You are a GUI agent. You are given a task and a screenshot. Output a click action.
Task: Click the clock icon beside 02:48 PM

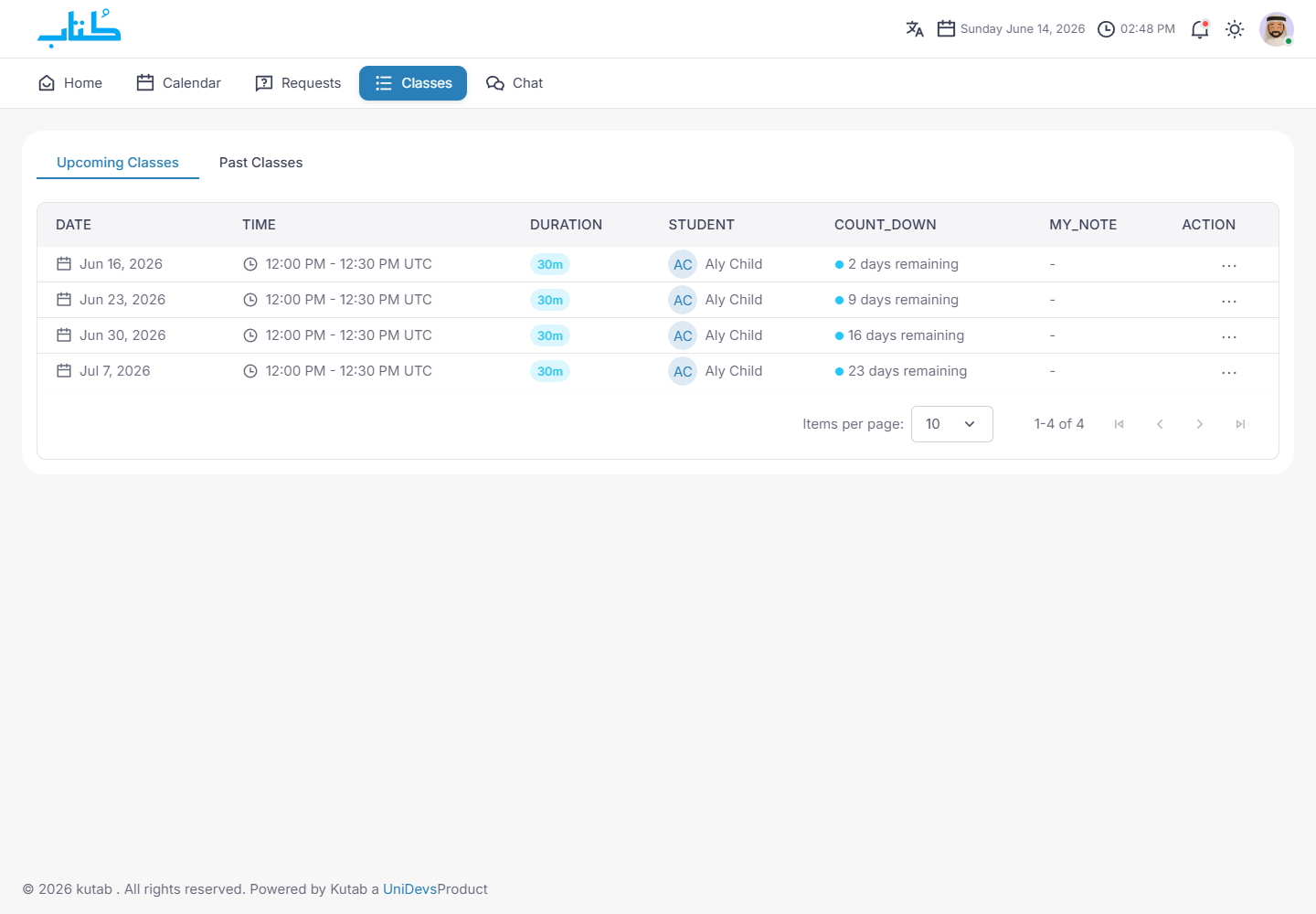pos(1106,29)
